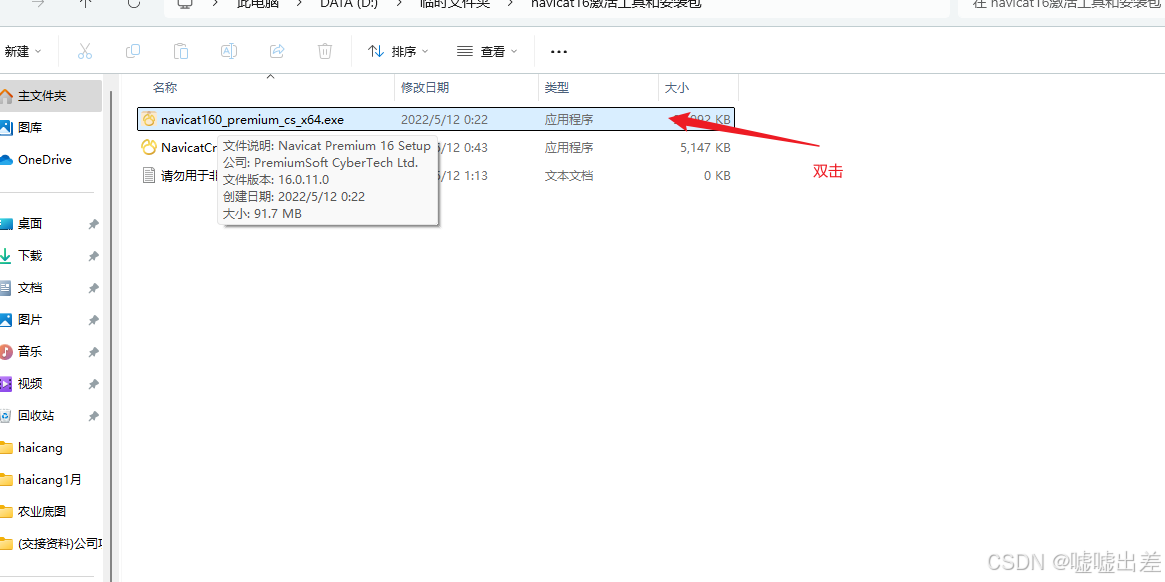
Task: Toggle pin icon next to 图片
Action: (x=94, y=320)
